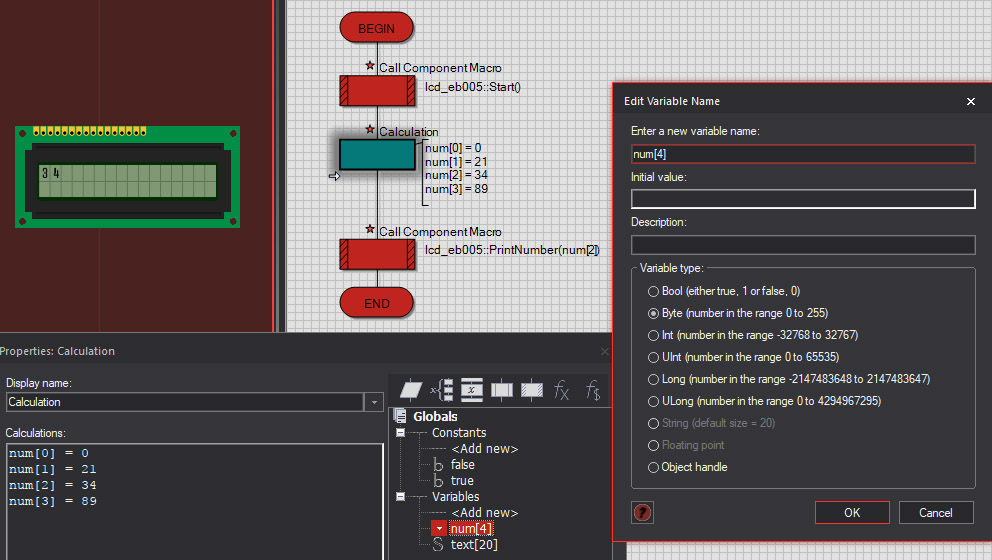This screenshot has height=560, width=992.
Task: Click the Globals tree root label
Action: [435, 416]
